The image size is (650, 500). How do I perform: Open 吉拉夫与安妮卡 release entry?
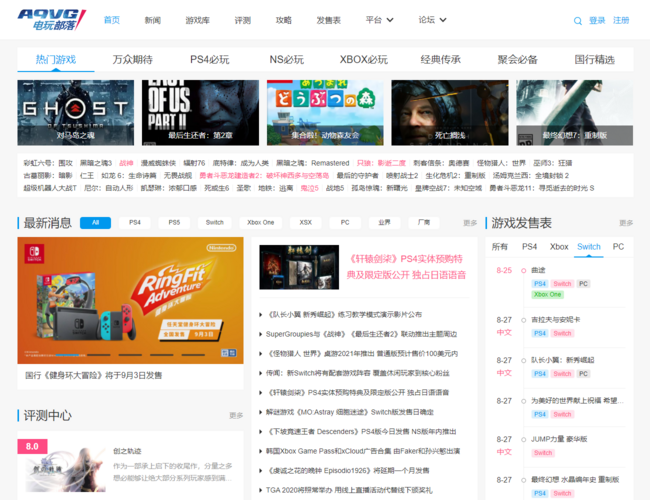(x=555, y=320)
